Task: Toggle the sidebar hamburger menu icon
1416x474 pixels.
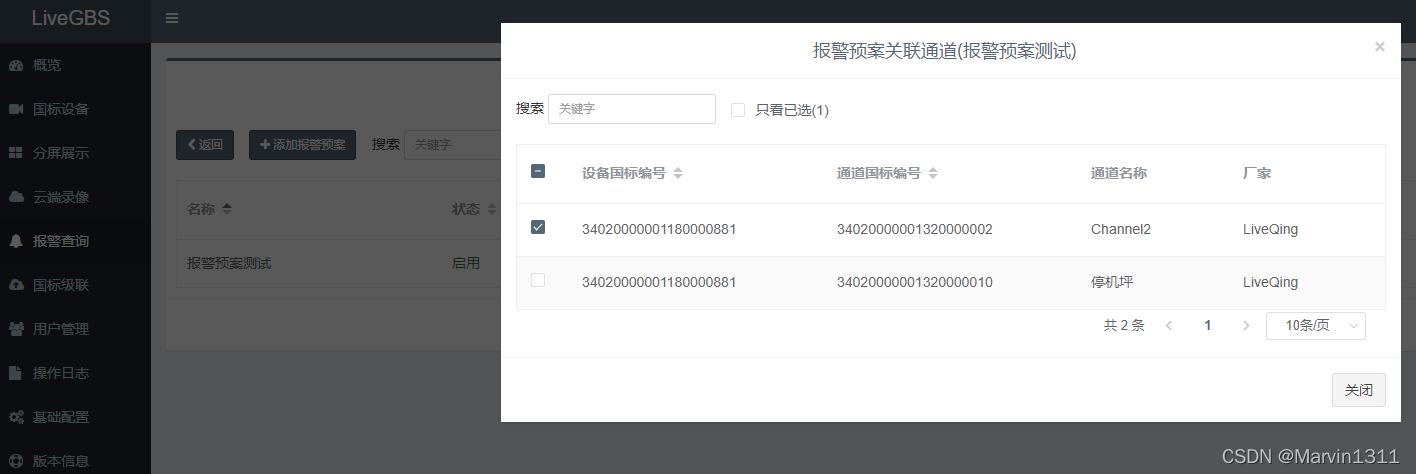Action: pos(172,18)
